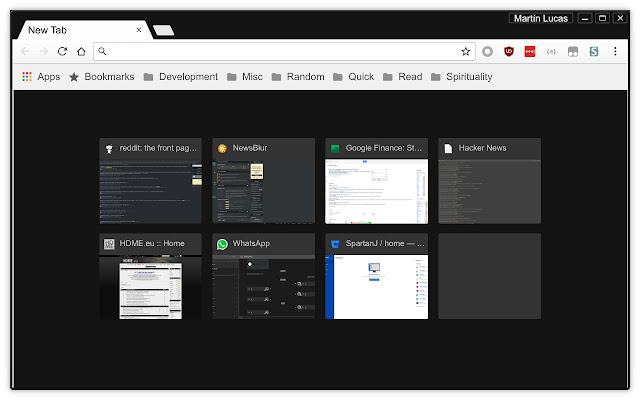Expand the Spirituality bookmarks folder
The width and height of the screenshot is (640, 400).
click(462, 77)
